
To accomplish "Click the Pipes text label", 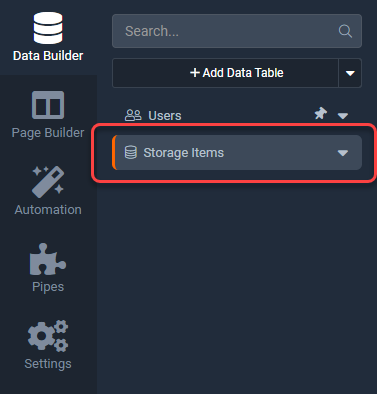I will 48,287.
